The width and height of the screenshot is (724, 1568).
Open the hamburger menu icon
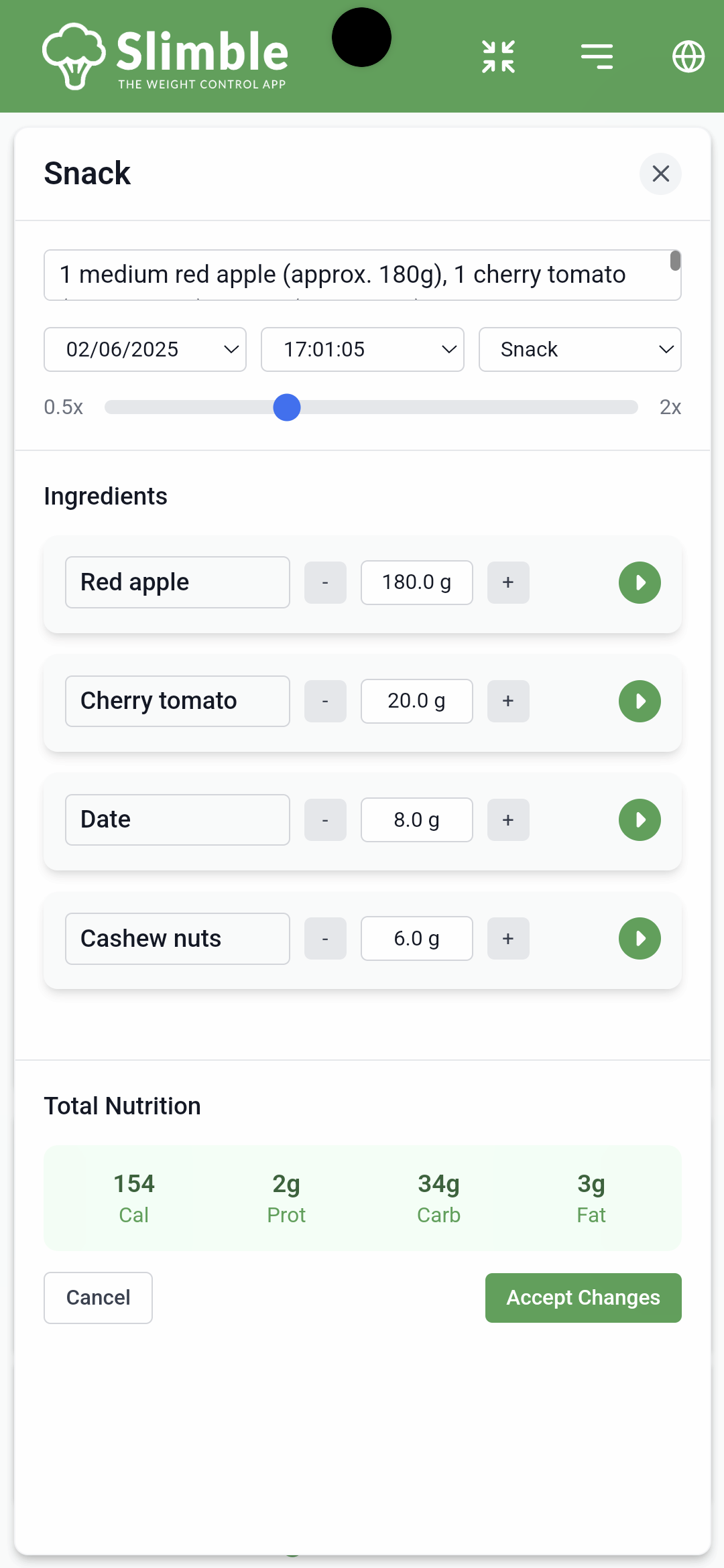click(x=597, y=56)
